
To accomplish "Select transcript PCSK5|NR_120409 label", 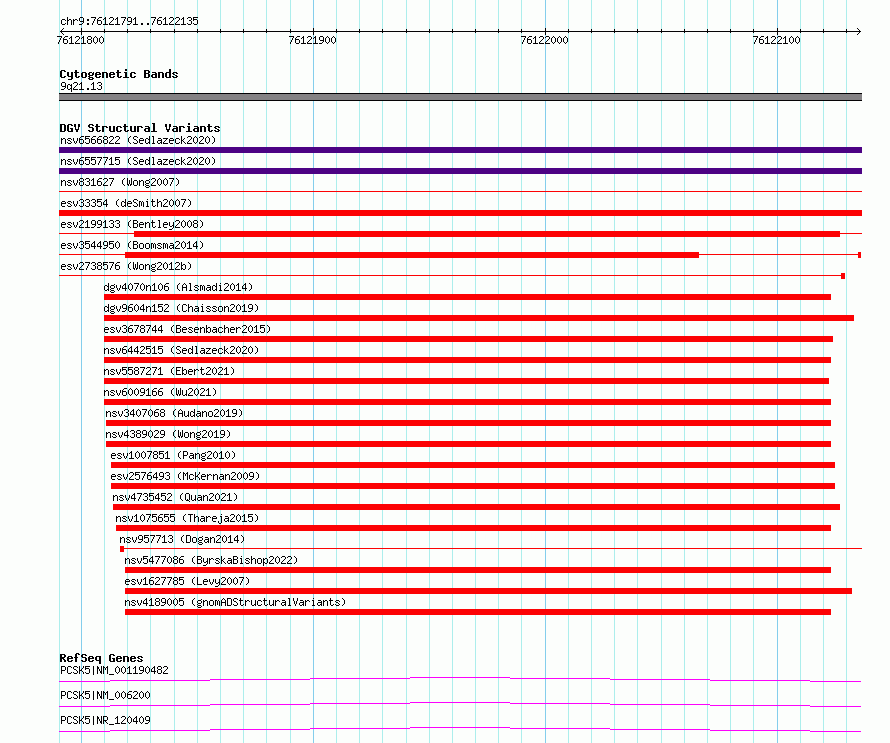I will (105, 720).
